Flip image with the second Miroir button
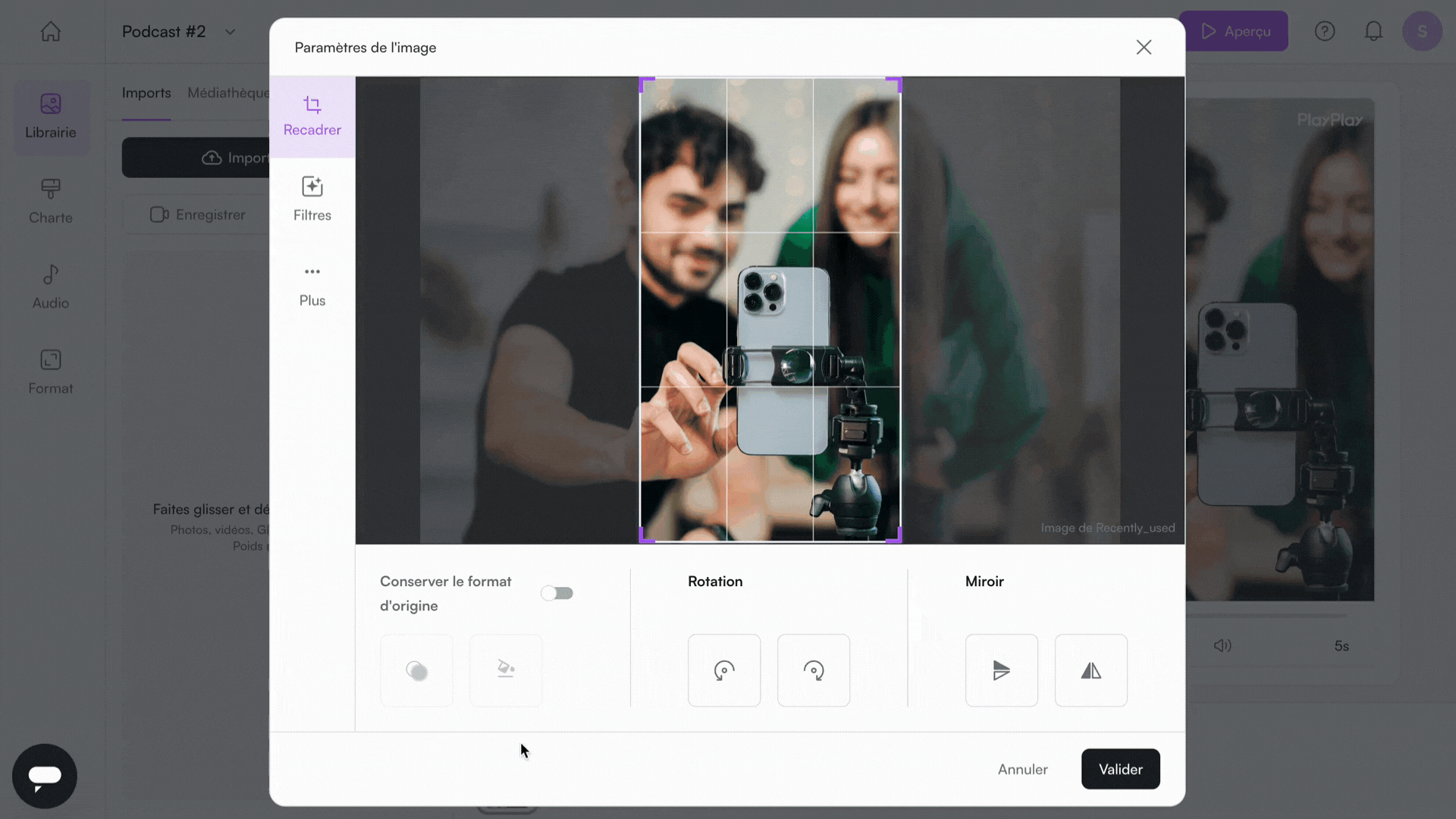 1090,670
